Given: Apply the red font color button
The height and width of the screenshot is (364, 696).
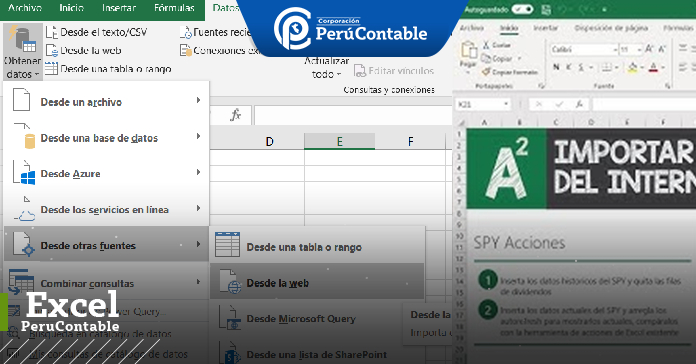Looking at the screenshot, I should point(653,67).
